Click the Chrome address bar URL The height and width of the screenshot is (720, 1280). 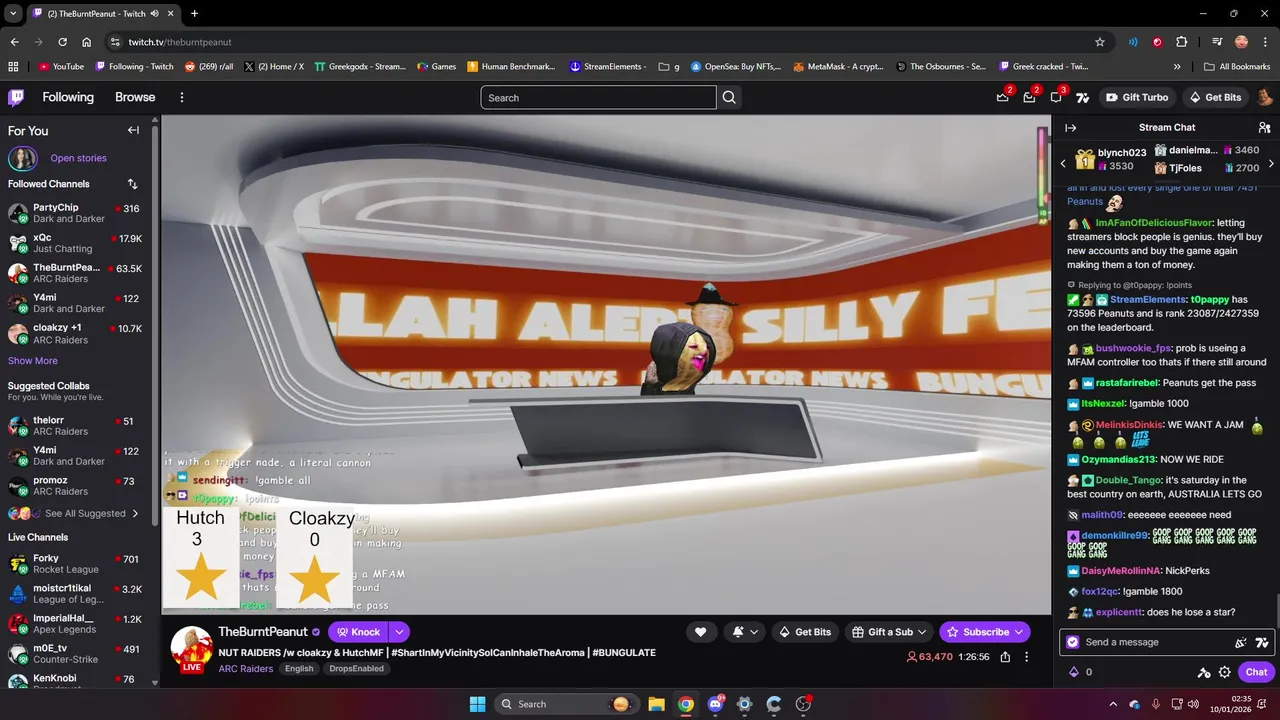coord(180,42)
